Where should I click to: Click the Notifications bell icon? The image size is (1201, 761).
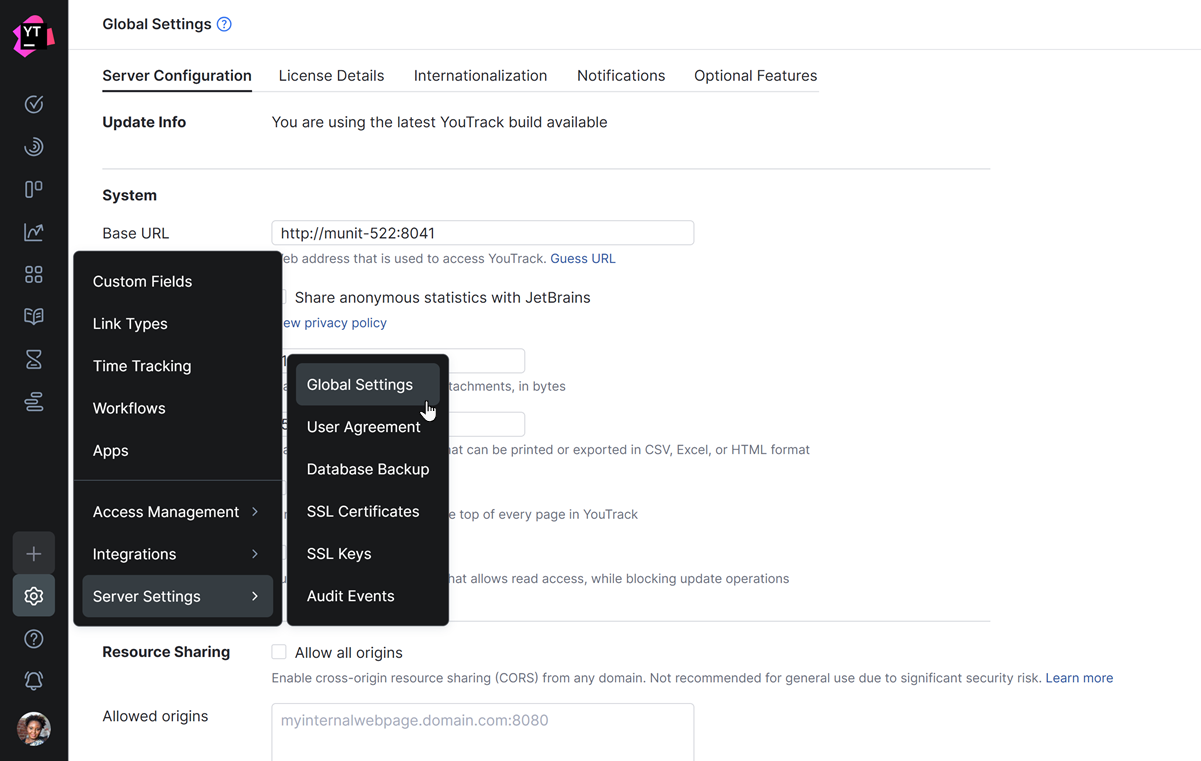coord(34,681)
